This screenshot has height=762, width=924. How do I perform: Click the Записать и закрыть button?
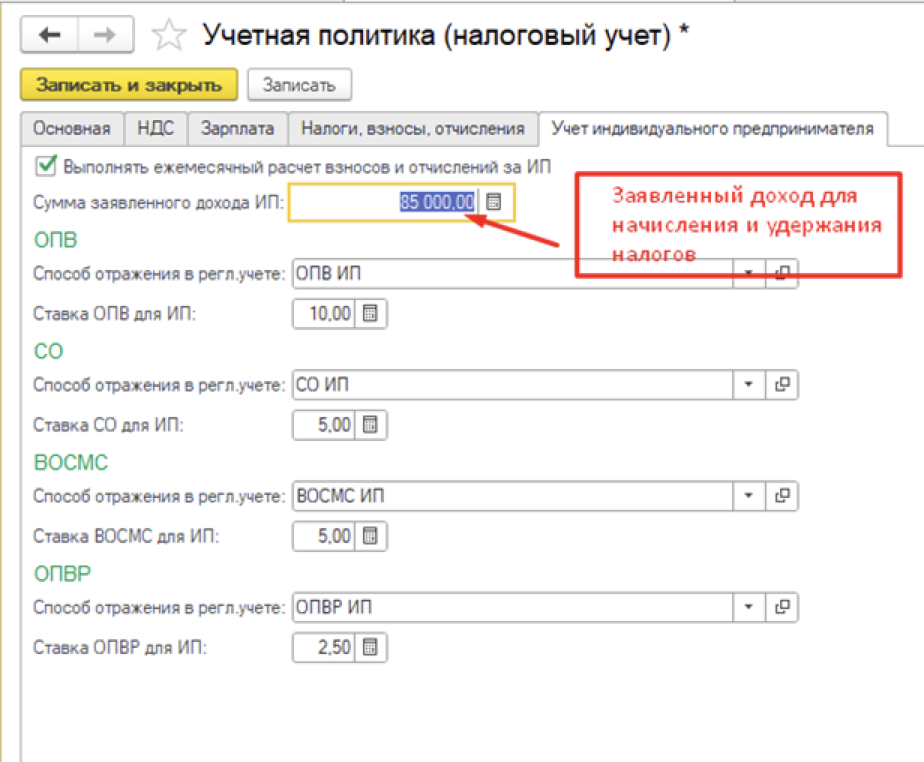(128, 85)
